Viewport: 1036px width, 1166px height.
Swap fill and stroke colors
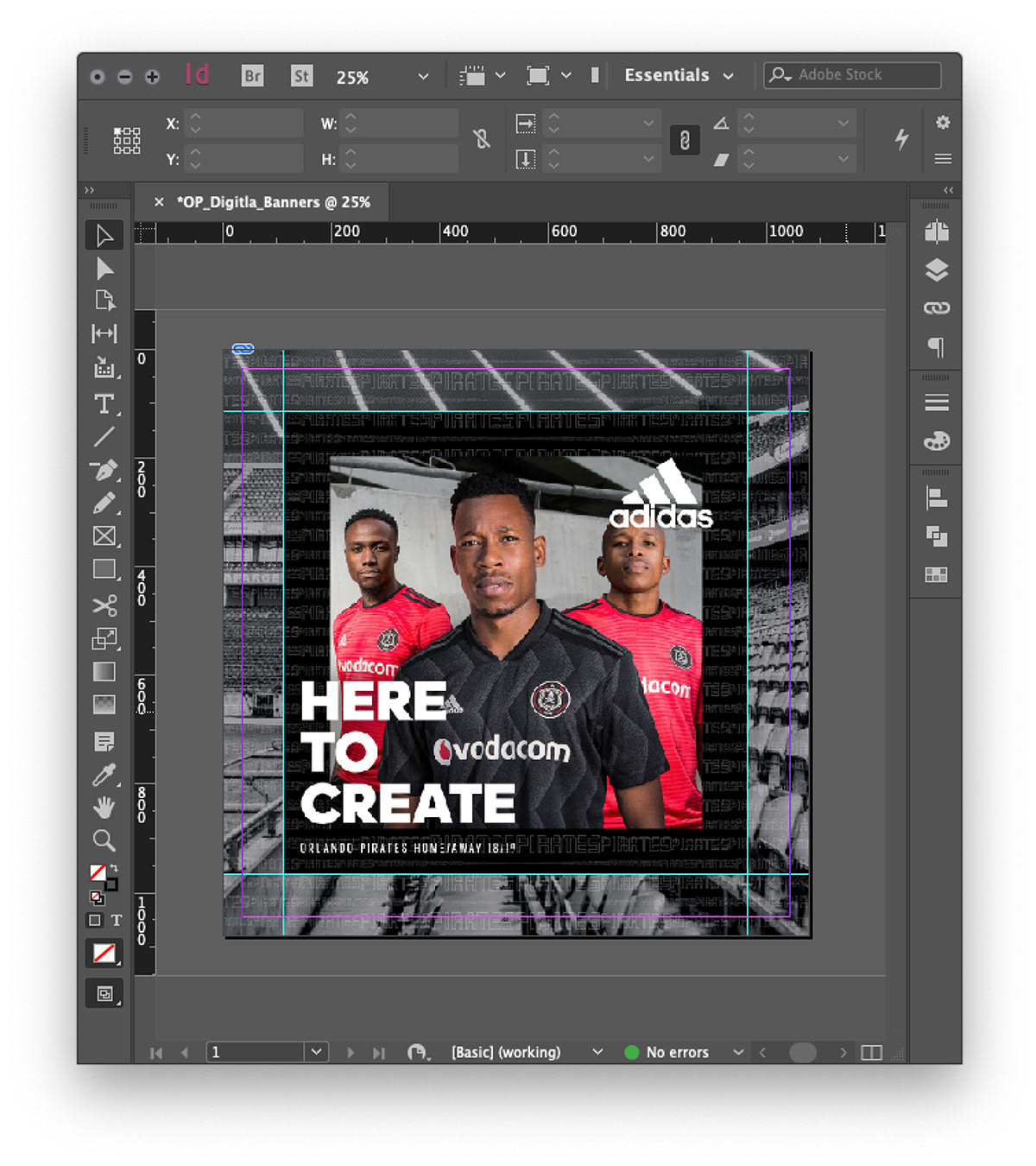click(x=114, y=869)
